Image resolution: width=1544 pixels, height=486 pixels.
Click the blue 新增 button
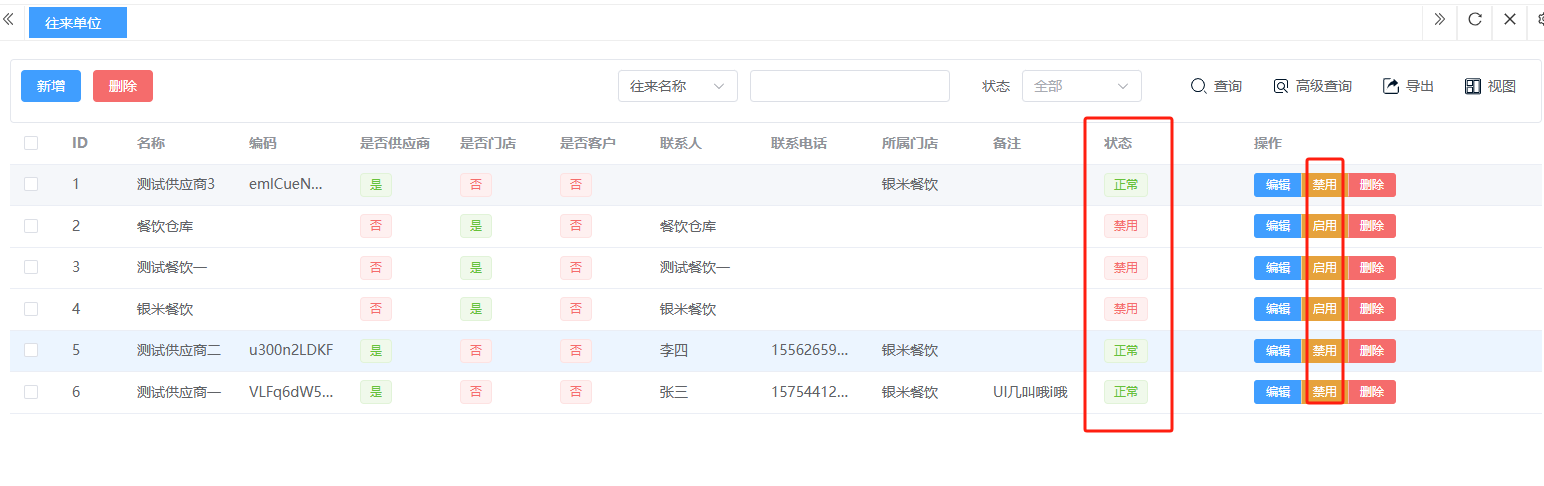(51, 86)
